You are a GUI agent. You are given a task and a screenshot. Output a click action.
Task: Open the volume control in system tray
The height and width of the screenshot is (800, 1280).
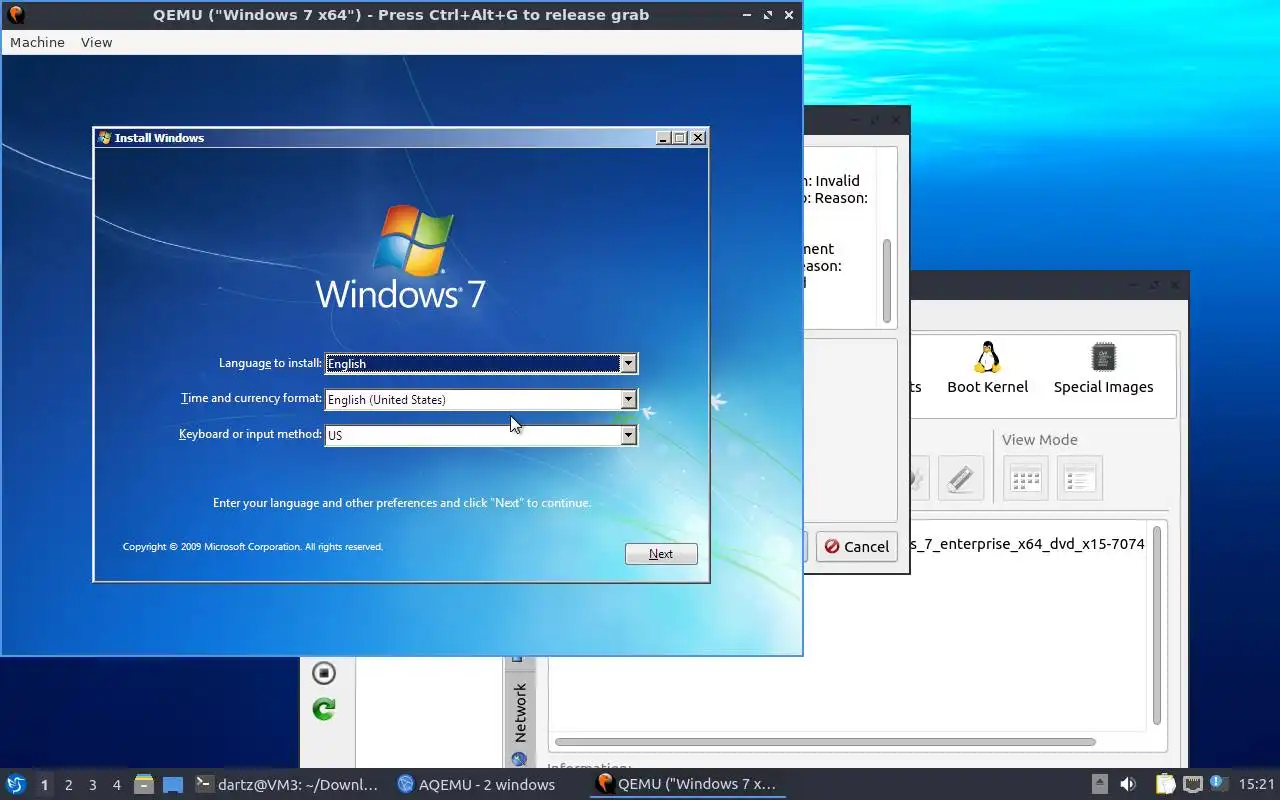(1127, 784)
